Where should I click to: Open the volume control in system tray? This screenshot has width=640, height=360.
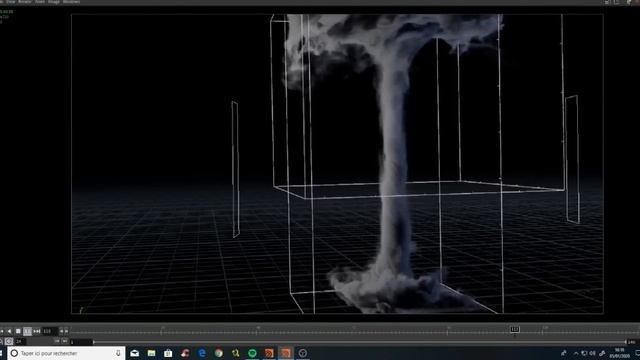tap(593, 353)
